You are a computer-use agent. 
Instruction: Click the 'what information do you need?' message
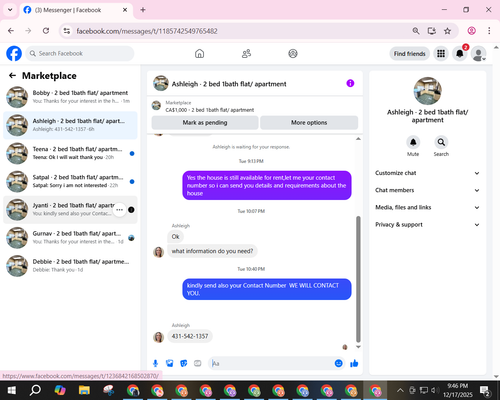212,251
